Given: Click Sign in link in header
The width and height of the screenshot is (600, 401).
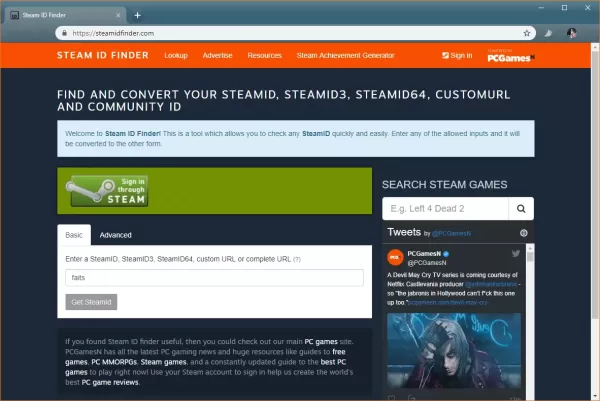Looking at the screenshot, I should click(457, 55).
